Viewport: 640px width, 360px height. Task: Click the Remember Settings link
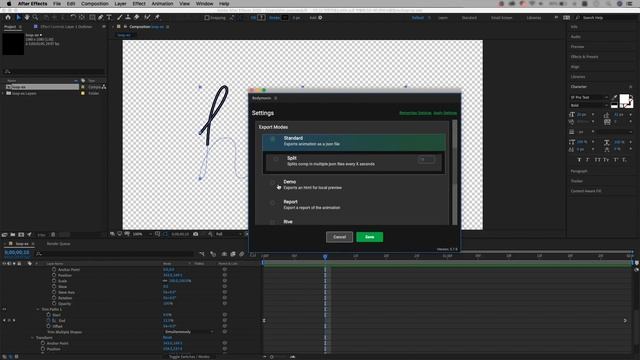click(415, 113)
